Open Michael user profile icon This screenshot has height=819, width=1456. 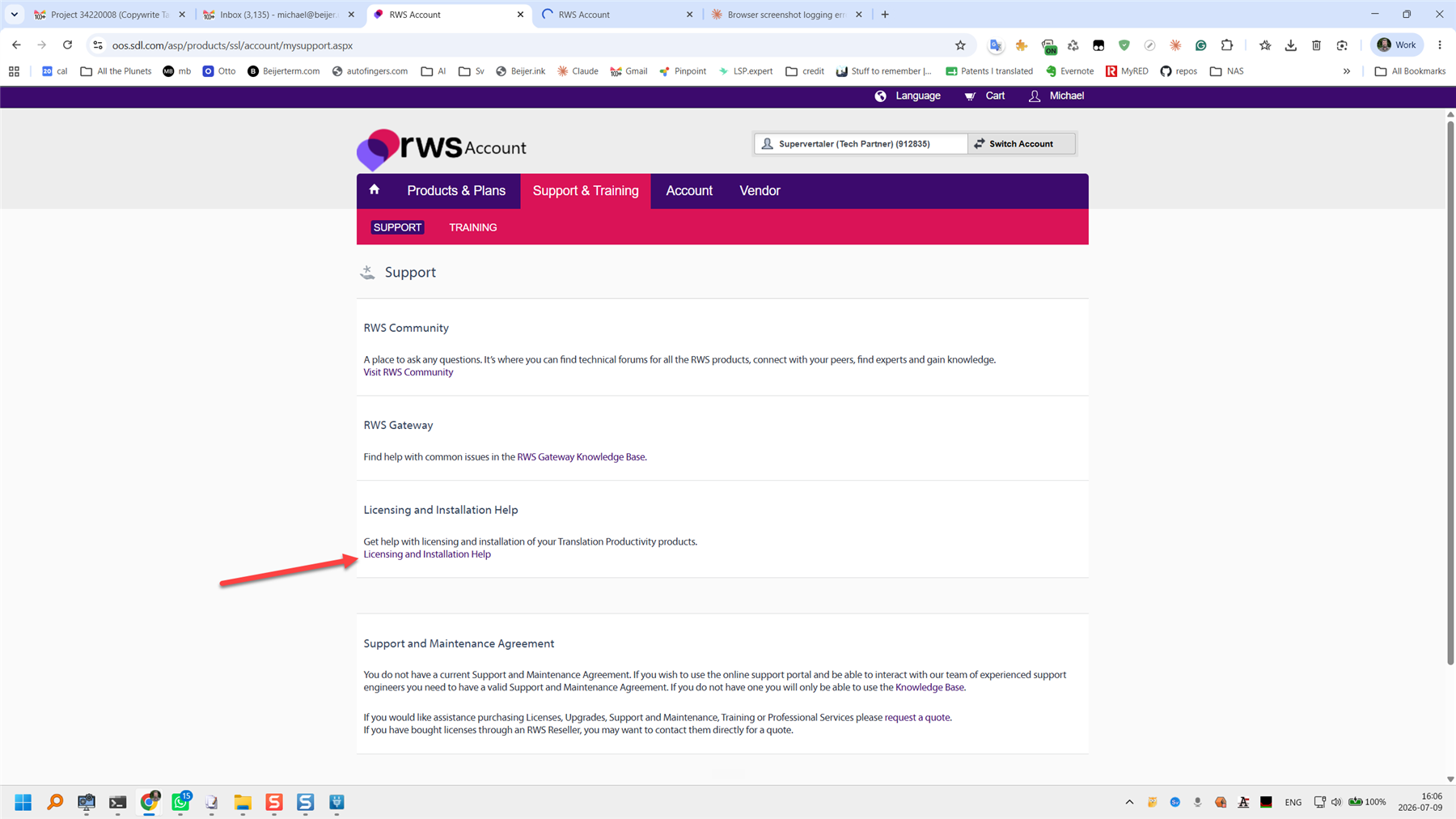[1035, 96]
